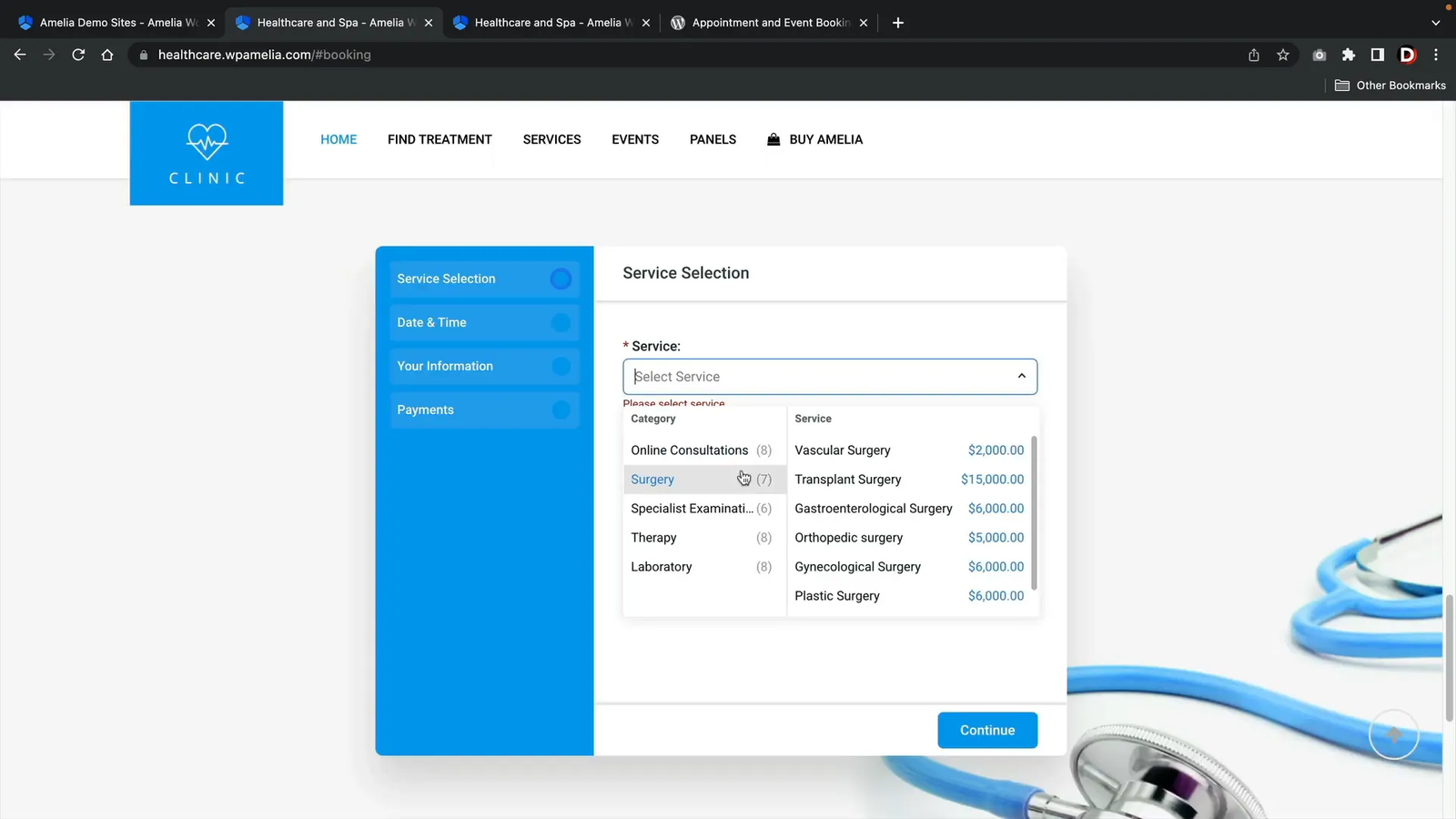Screen dimensions: 1456x819
Task: Open the Chrome three-dot menu
Action: (x=1436, y=55)
